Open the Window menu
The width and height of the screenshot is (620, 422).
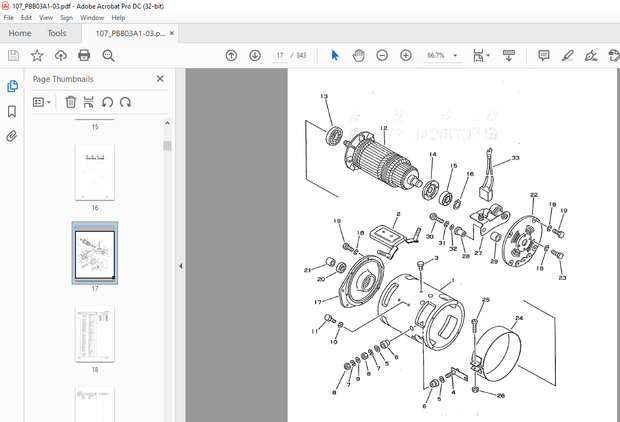pos(92,17)
